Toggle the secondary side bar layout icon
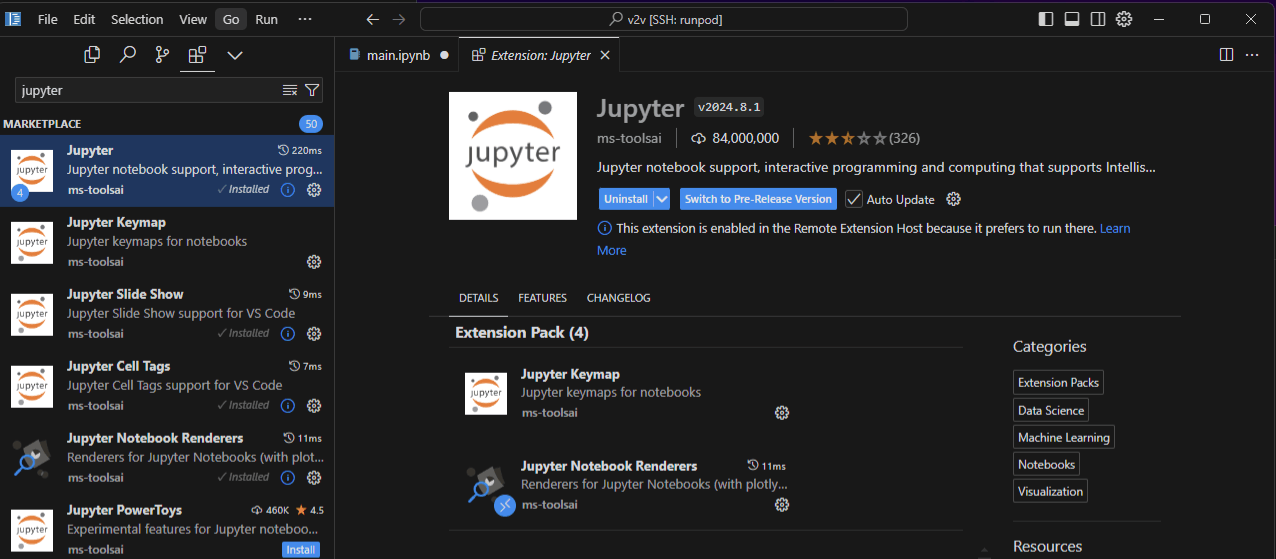The height and width of the screenshot is (559, 1276). click(x=1098, y=19)
